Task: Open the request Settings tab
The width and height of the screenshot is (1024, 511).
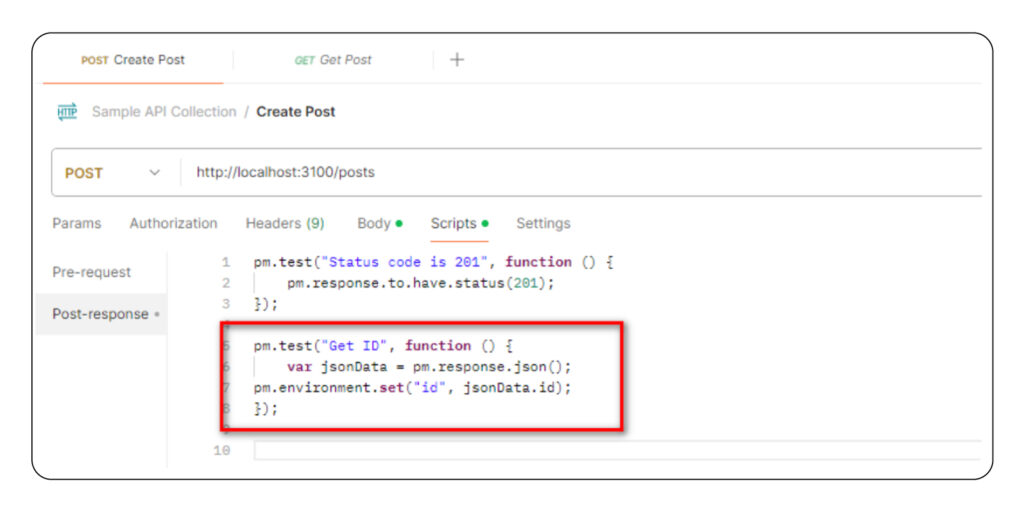Action: coord(543,224)
